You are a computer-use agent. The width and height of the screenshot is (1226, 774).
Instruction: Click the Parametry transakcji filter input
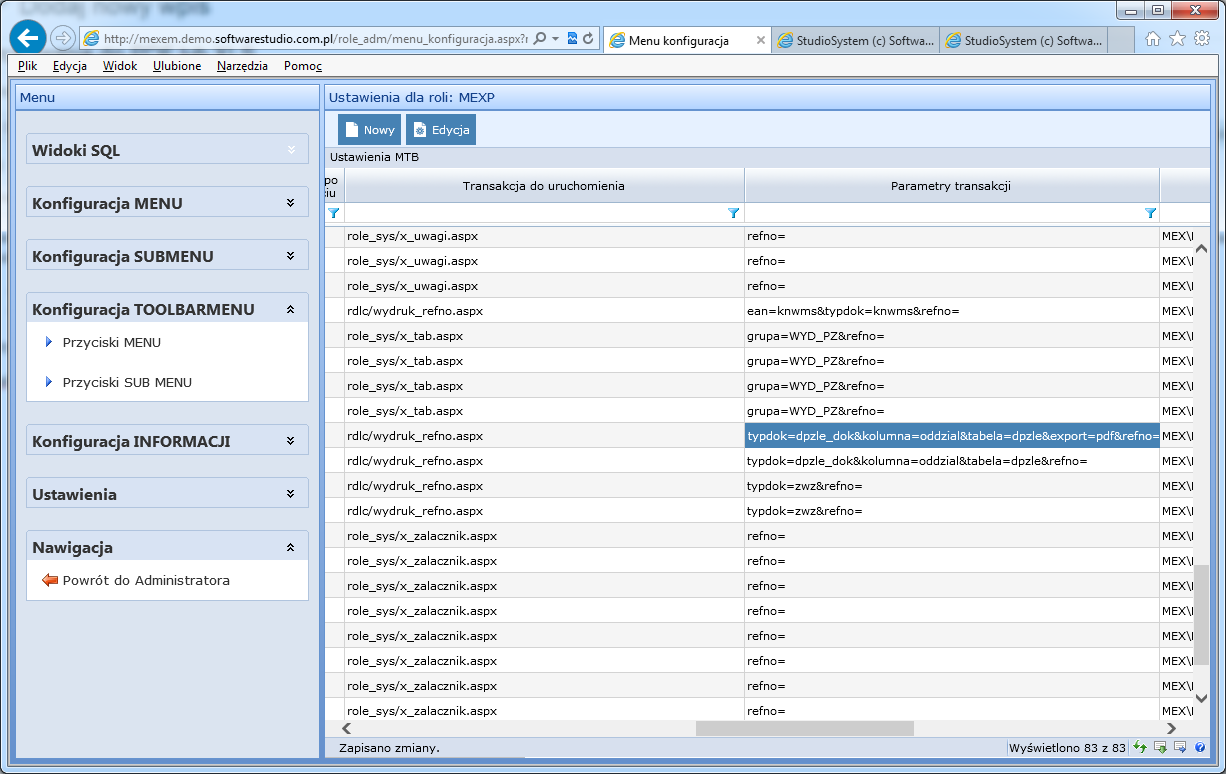[944, 213]
